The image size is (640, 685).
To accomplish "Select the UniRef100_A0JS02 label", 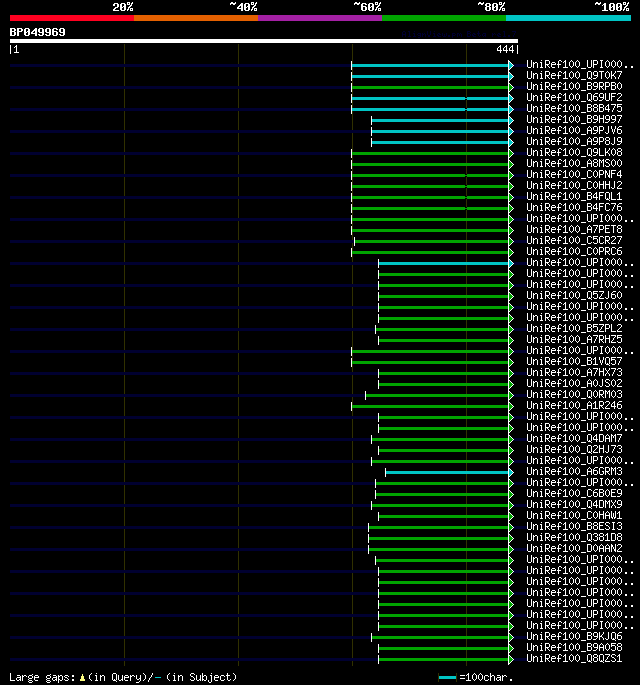I will (574, 383).
